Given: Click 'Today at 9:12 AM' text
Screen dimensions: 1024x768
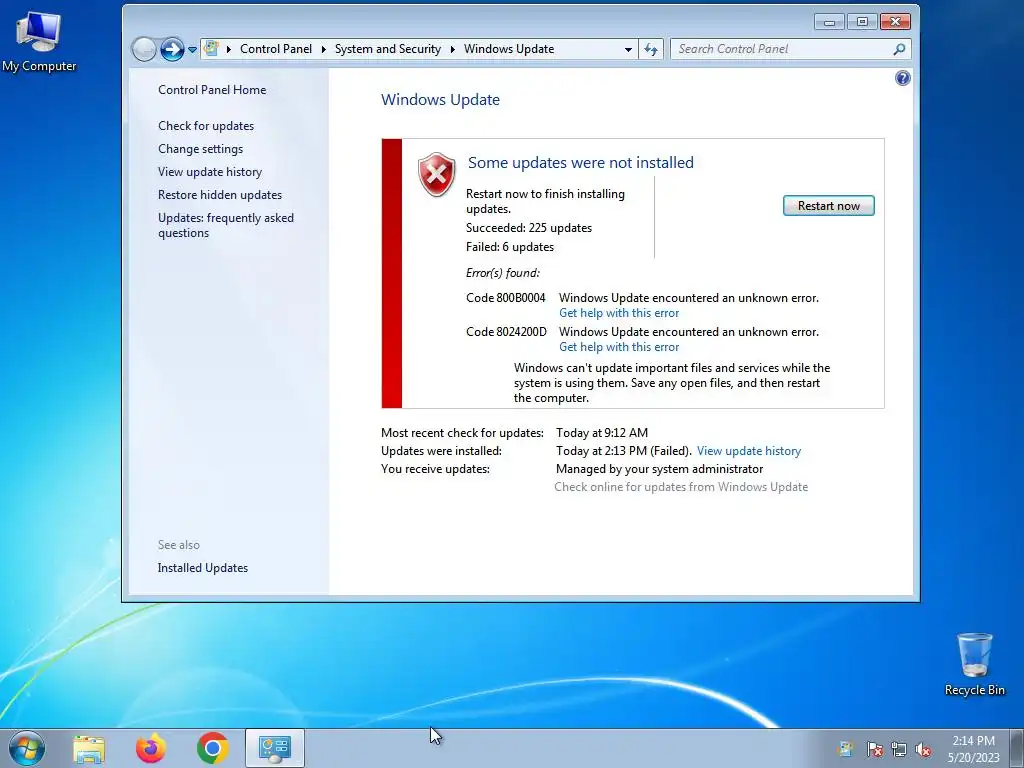Looking at the screenshot, I should tap(602, 432).
